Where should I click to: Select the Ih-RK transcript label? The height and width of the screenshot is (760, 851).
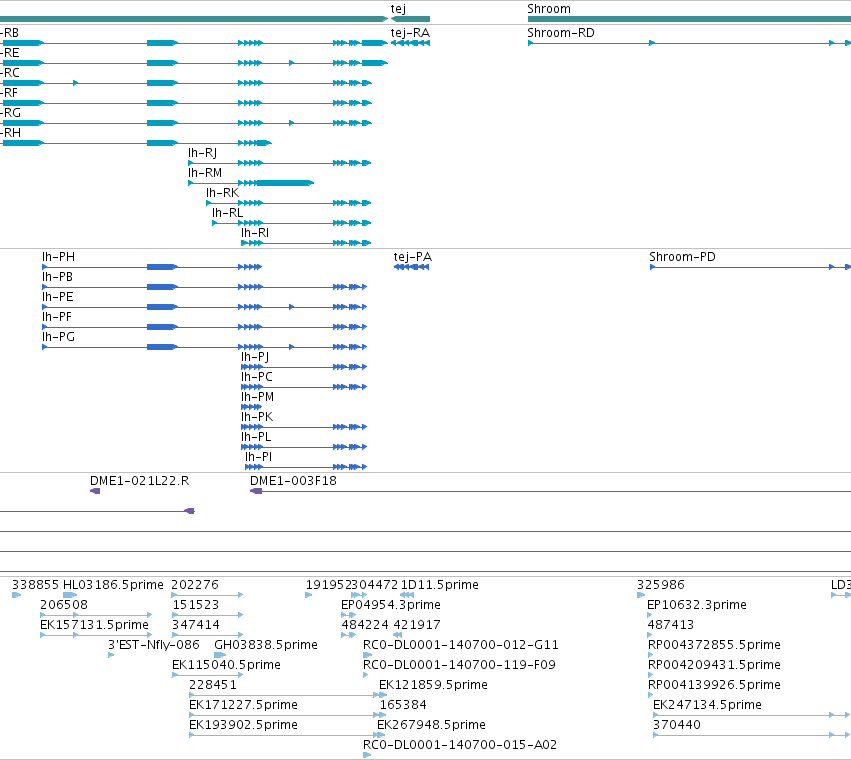coord(223,193)
